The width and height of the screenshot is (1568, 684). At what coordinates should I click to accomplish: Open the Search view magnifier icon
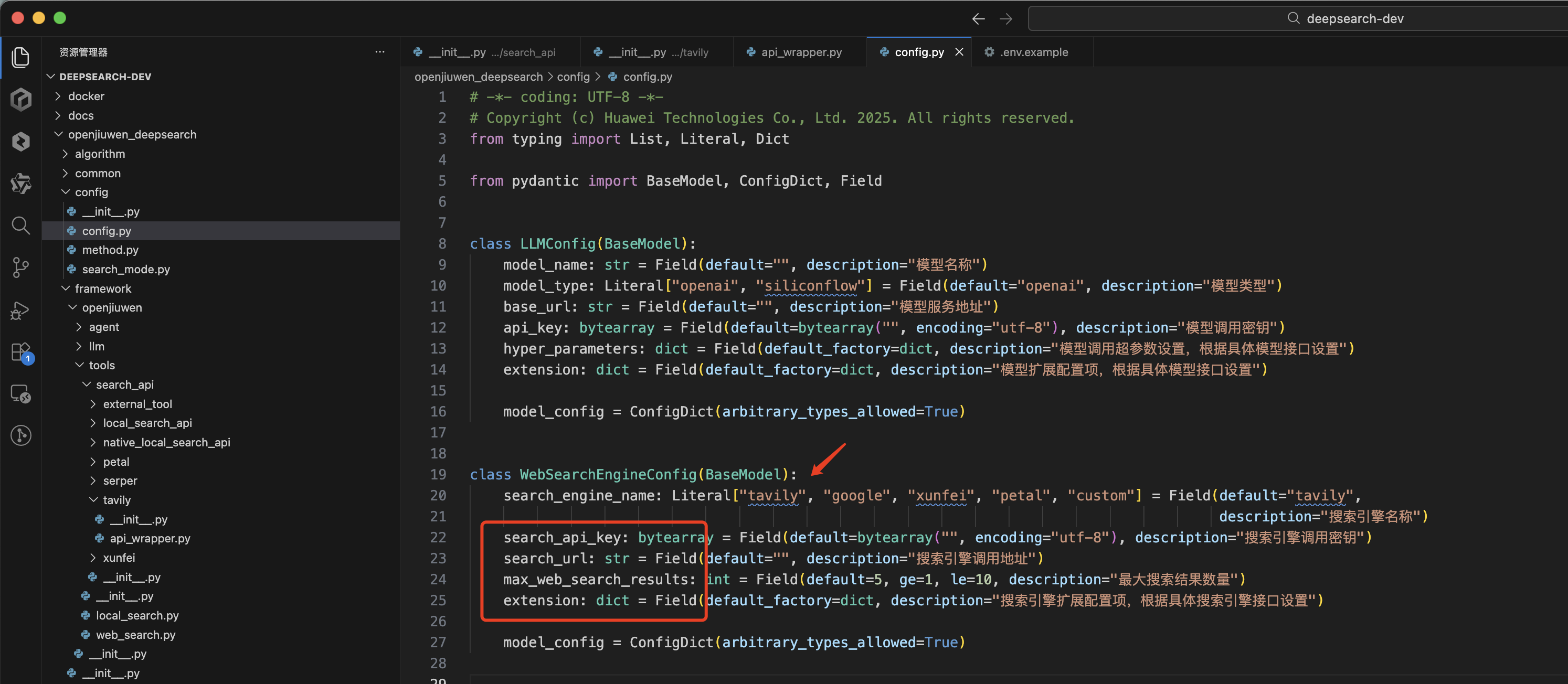pyautogui.click(x=20, y=226)
